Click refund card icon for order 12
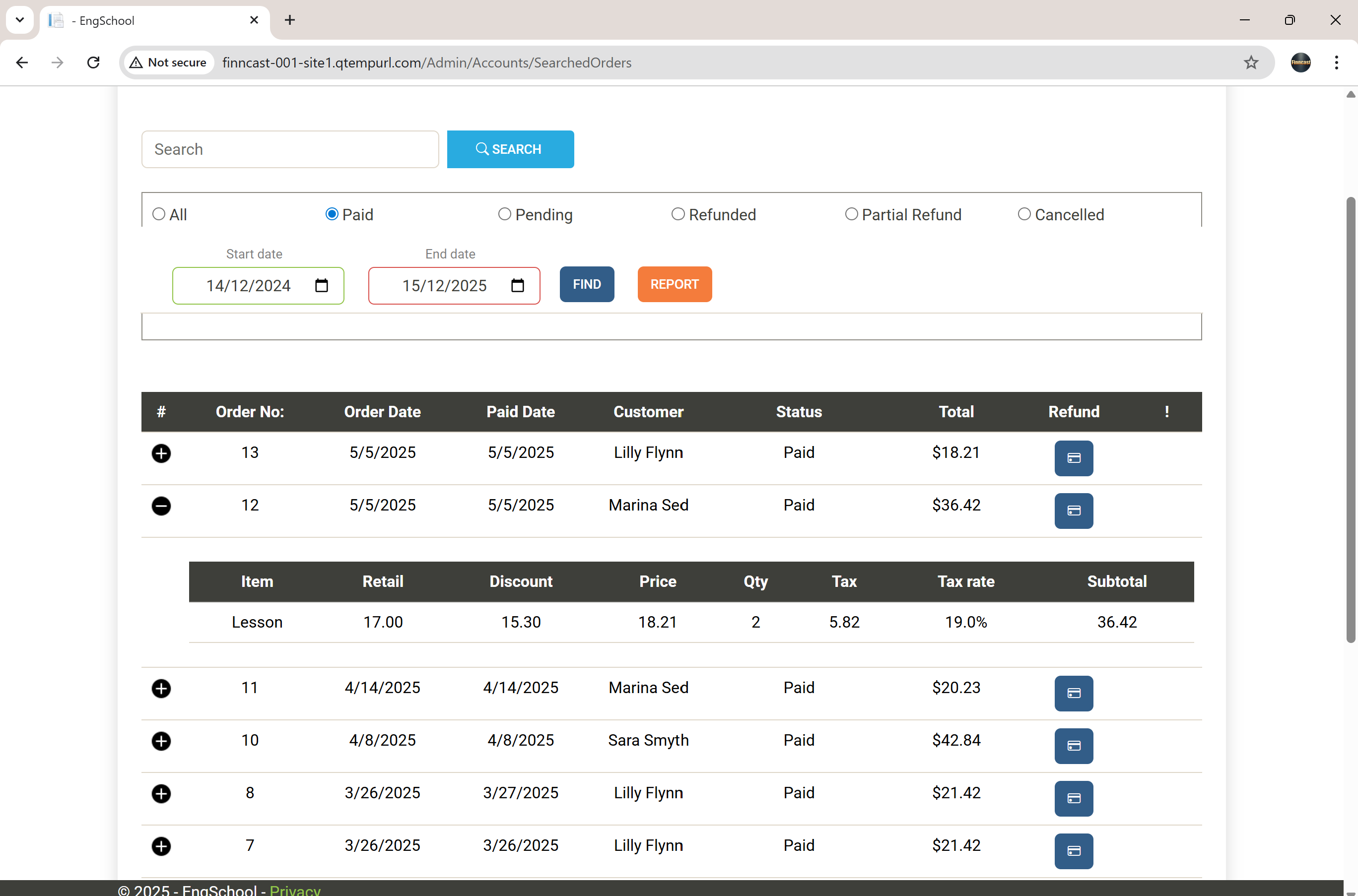 1074,511
